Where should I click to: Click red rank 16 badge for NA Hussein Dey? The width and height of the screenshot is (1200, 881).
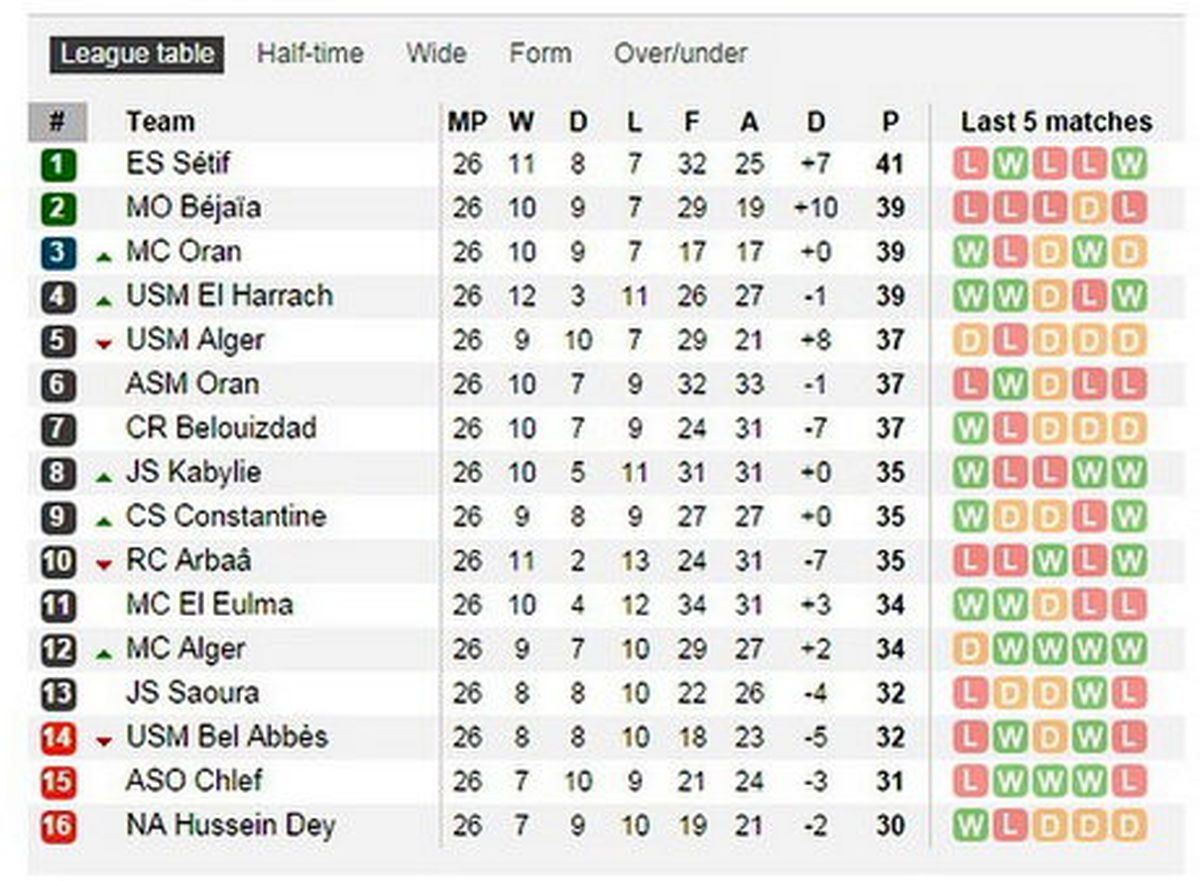coord(58,826)
